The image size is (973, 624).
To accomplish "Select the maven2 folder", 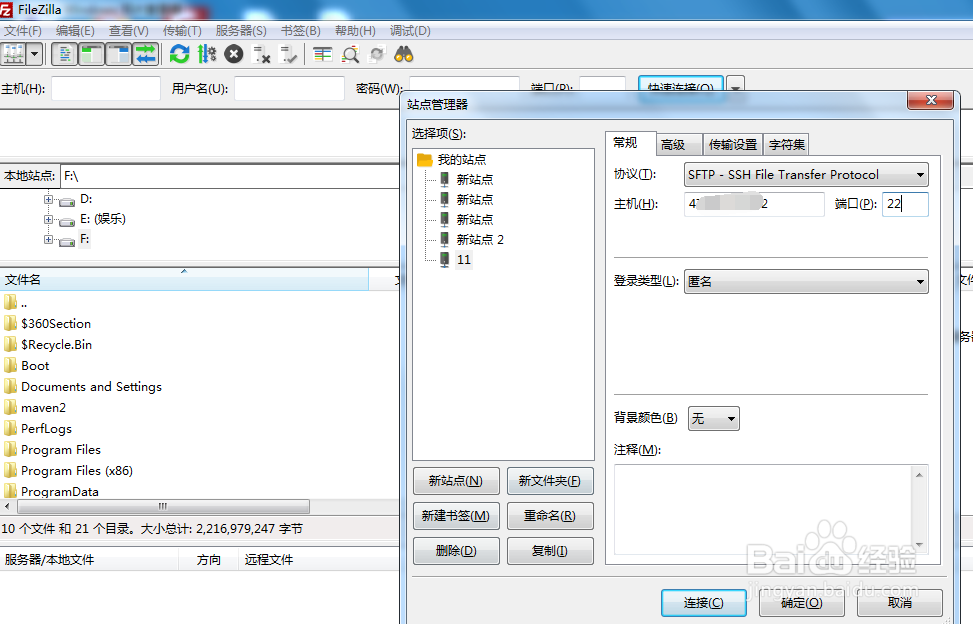I will click(x=43, y=408).
